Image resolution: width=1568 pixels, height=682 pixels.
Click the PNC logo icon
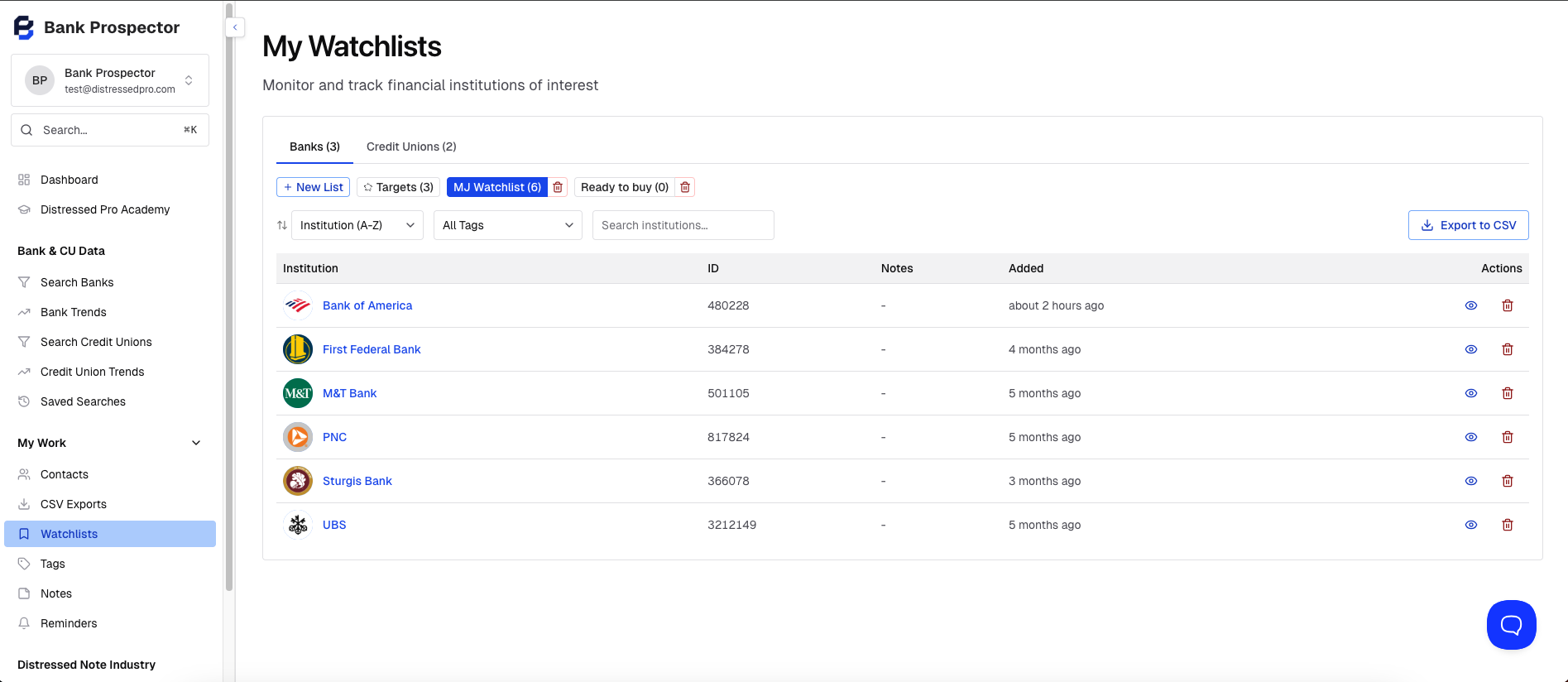click(x=298, y=437)
